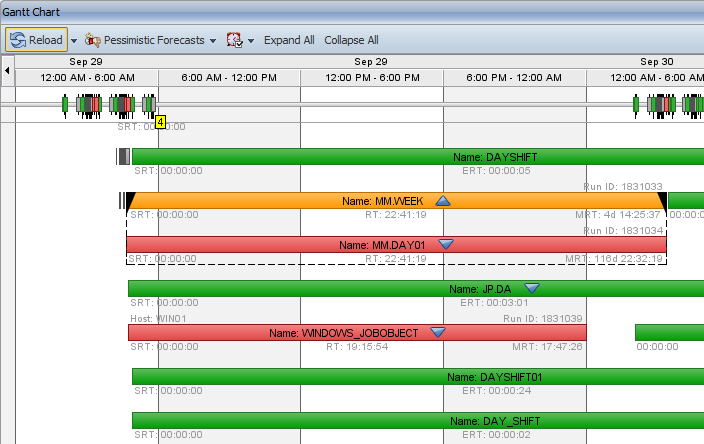The width and height of the screenshot is (704, 444).
Task: Select the green DAYSHIFT01 task bar
Action: 418,377
